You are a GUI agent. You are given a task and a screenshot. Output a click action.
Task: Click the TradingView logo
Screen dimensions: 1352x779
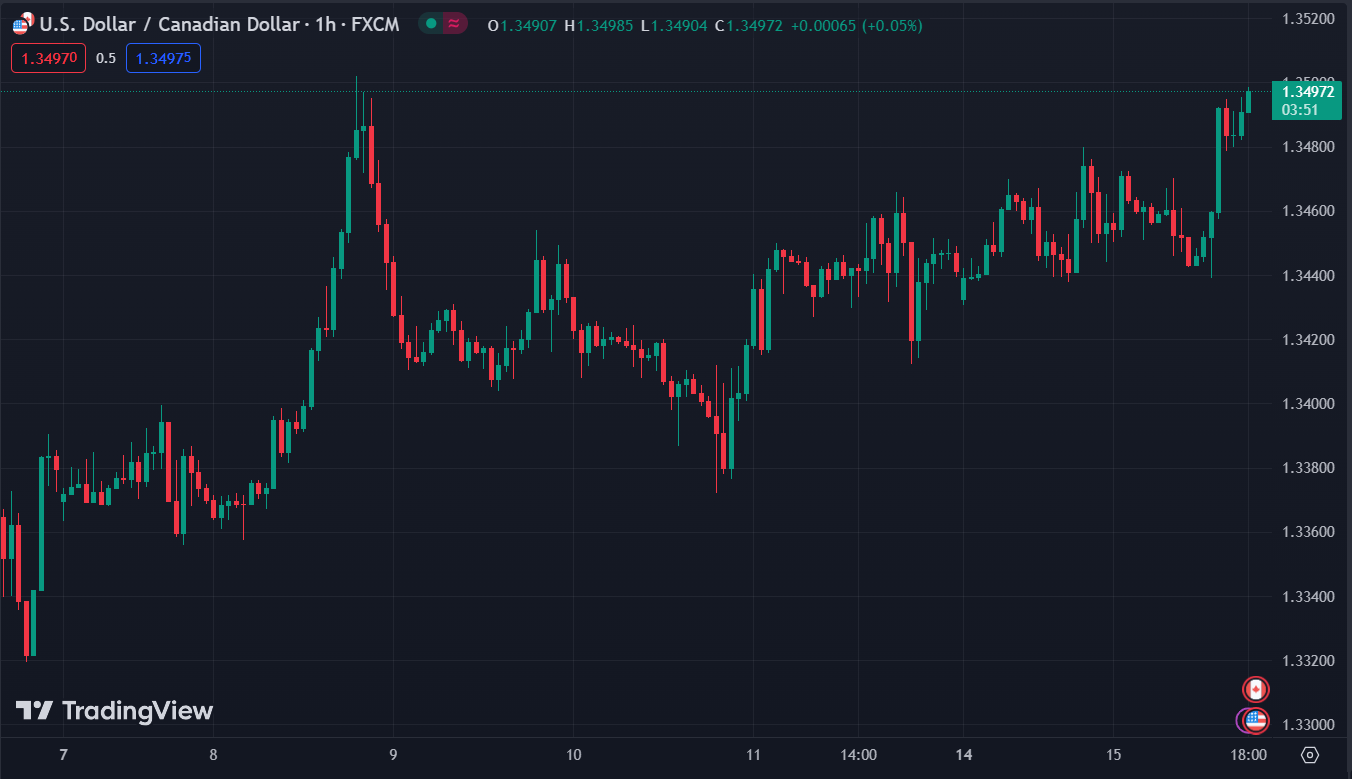tap(114, 711)
